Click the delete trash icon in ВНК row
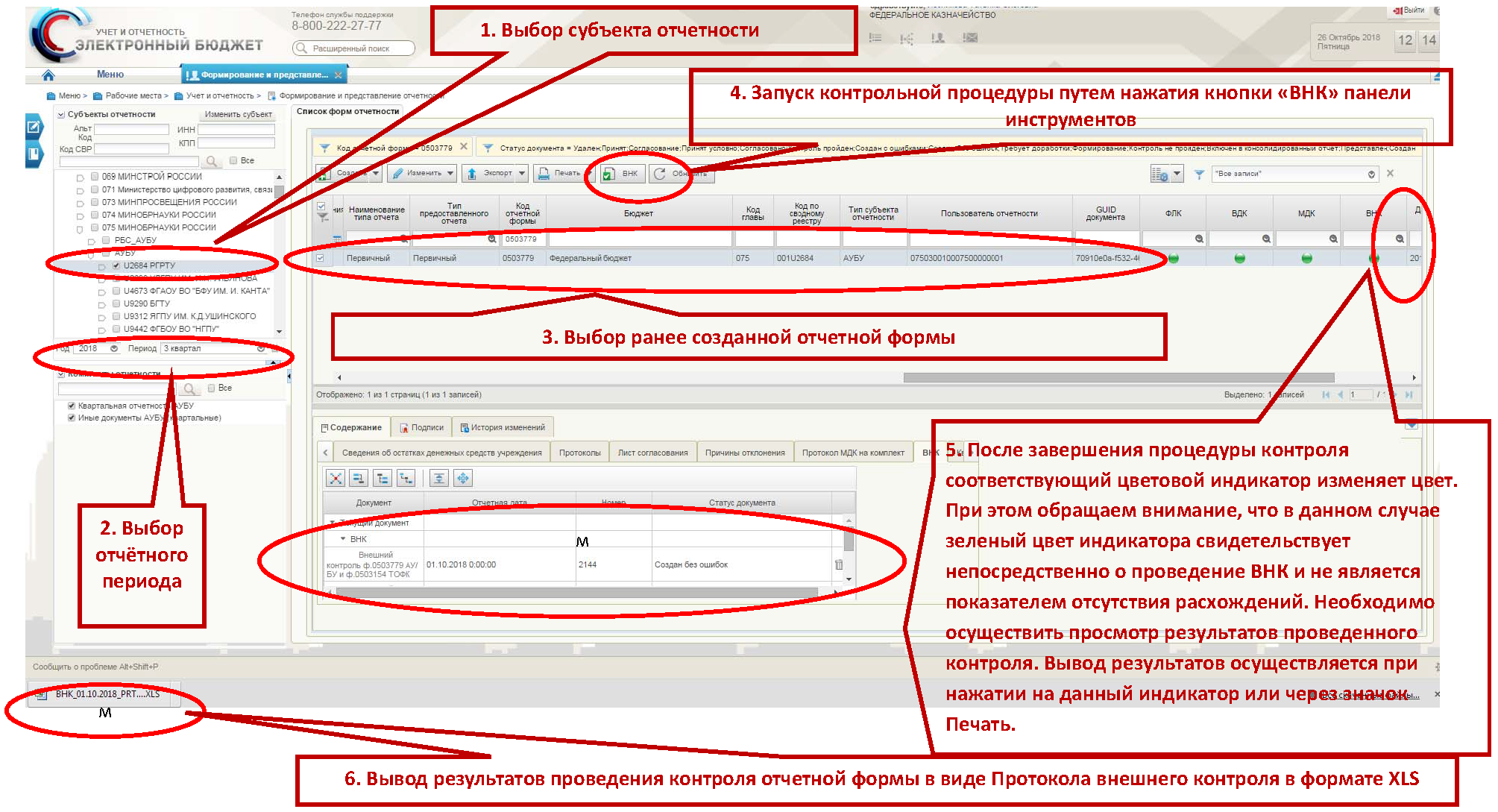The height and width of the screenshot is (812, 1498). point(838,565)
